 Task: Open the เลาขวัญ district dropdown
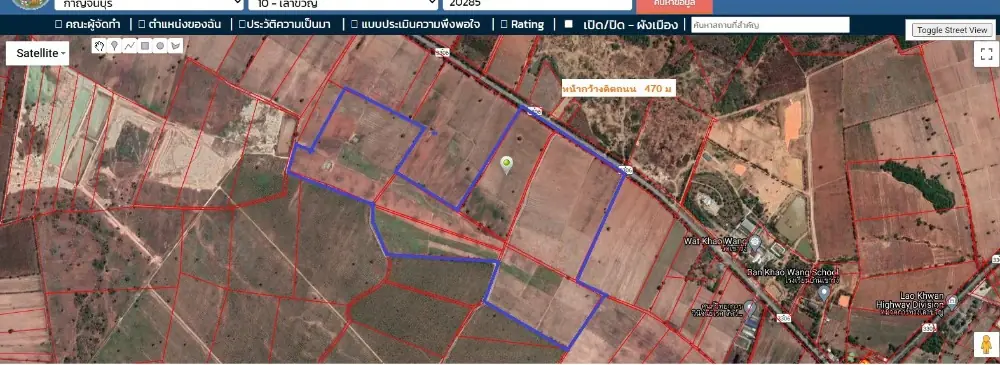[343, 4]
